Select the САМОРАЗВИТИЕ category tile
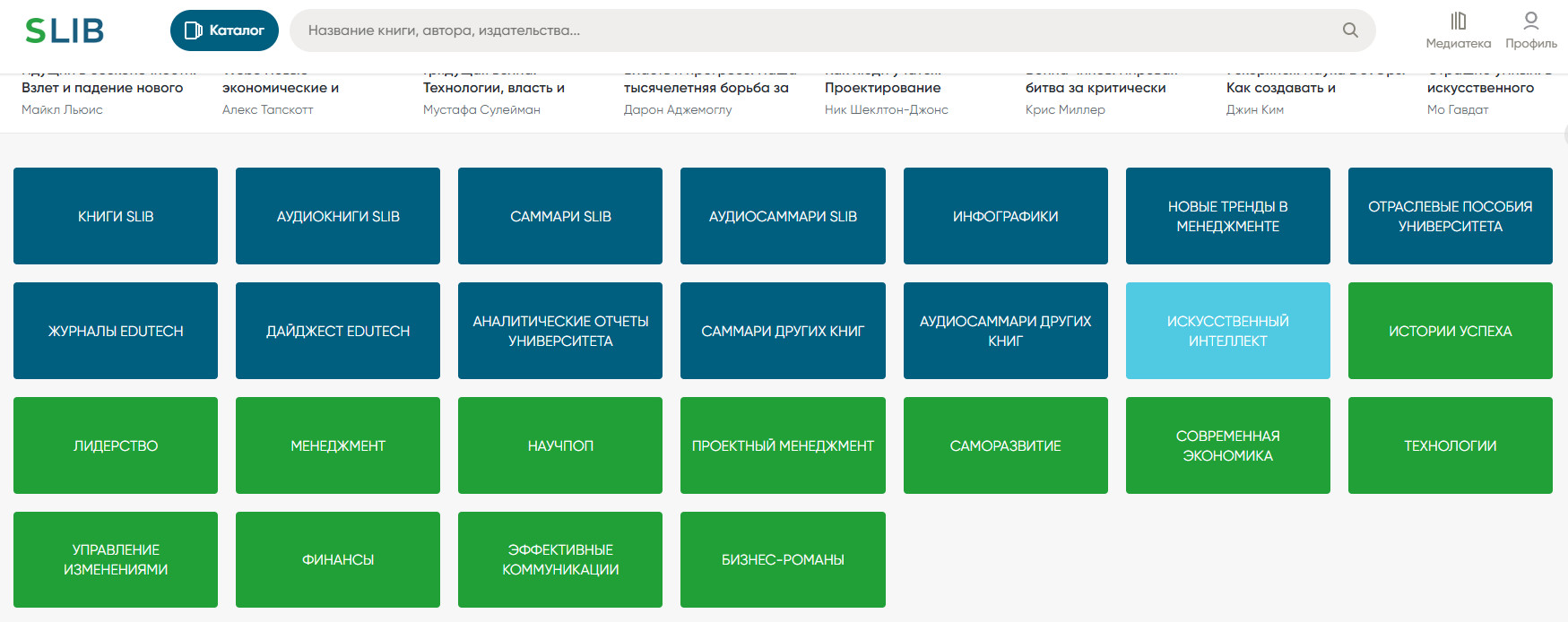This screenshot has height=622, width=1568. [x=1005, y=445]
